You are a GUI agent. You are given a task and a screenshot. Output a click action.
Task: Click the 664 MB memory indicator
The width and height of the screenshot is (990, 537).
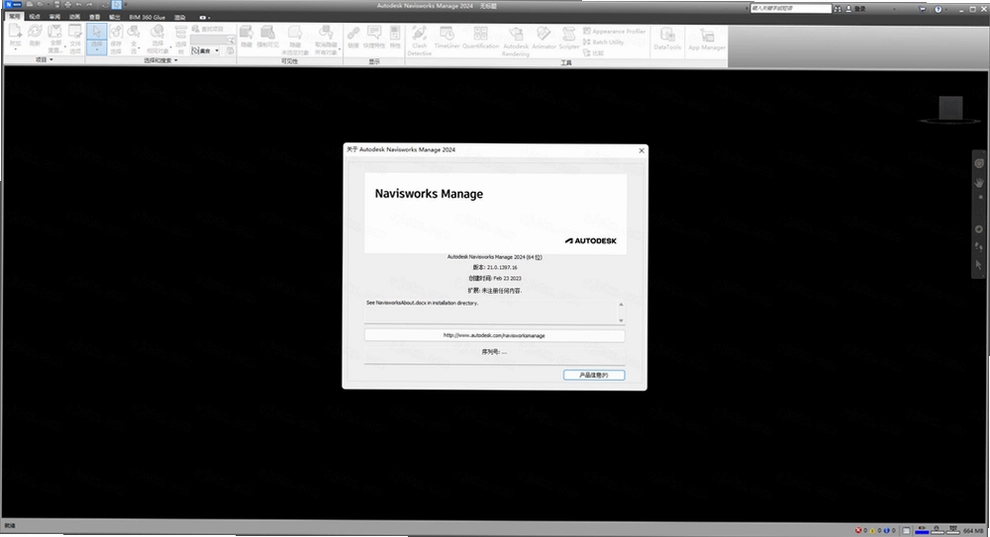973,531
